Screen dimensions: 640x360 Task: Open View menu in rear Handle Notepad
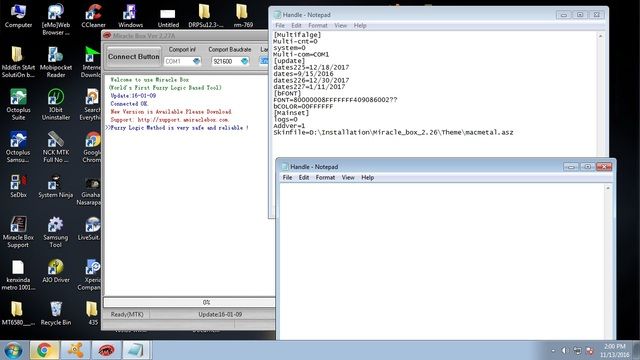pyautogui.click(x=340, y=25)
